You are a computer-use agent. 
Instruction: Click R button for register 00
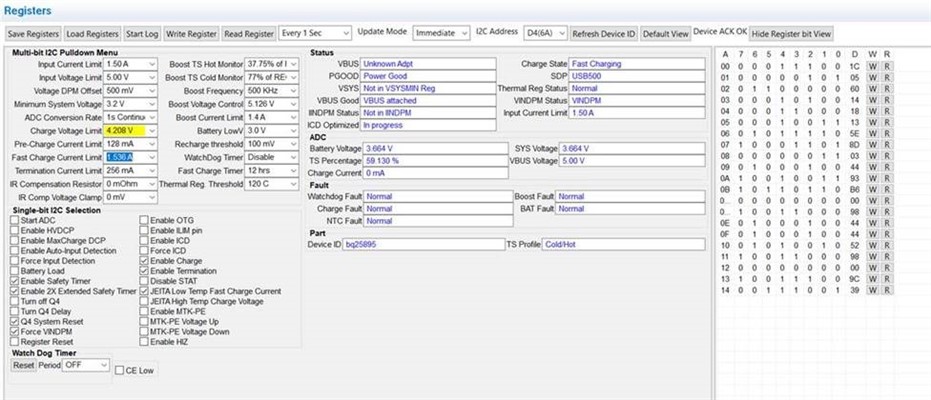pos(886,66)
